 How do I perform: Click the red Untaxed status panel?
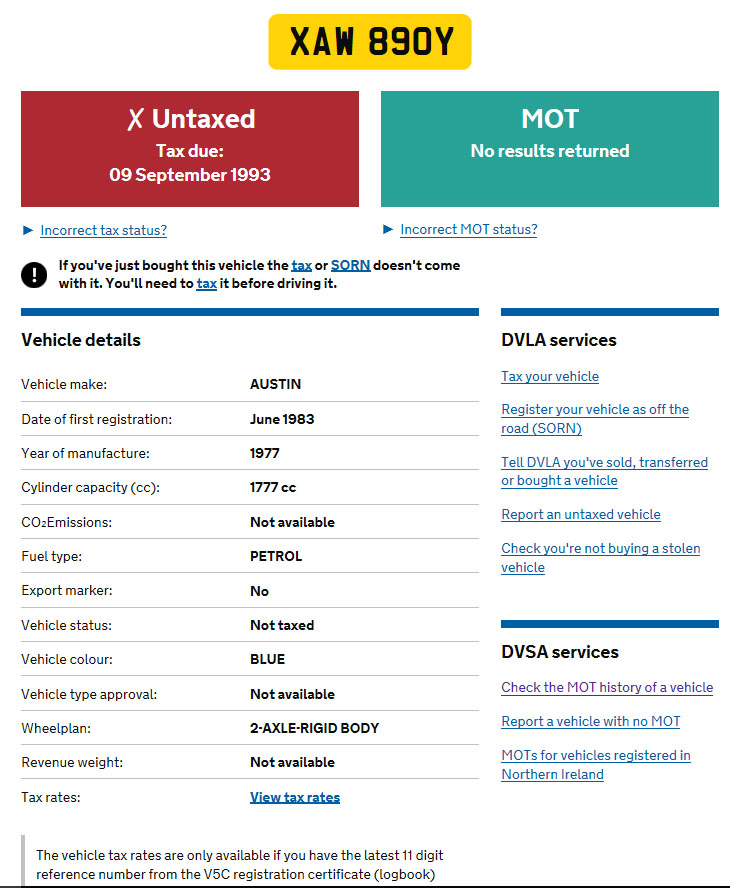click(190, 149)
